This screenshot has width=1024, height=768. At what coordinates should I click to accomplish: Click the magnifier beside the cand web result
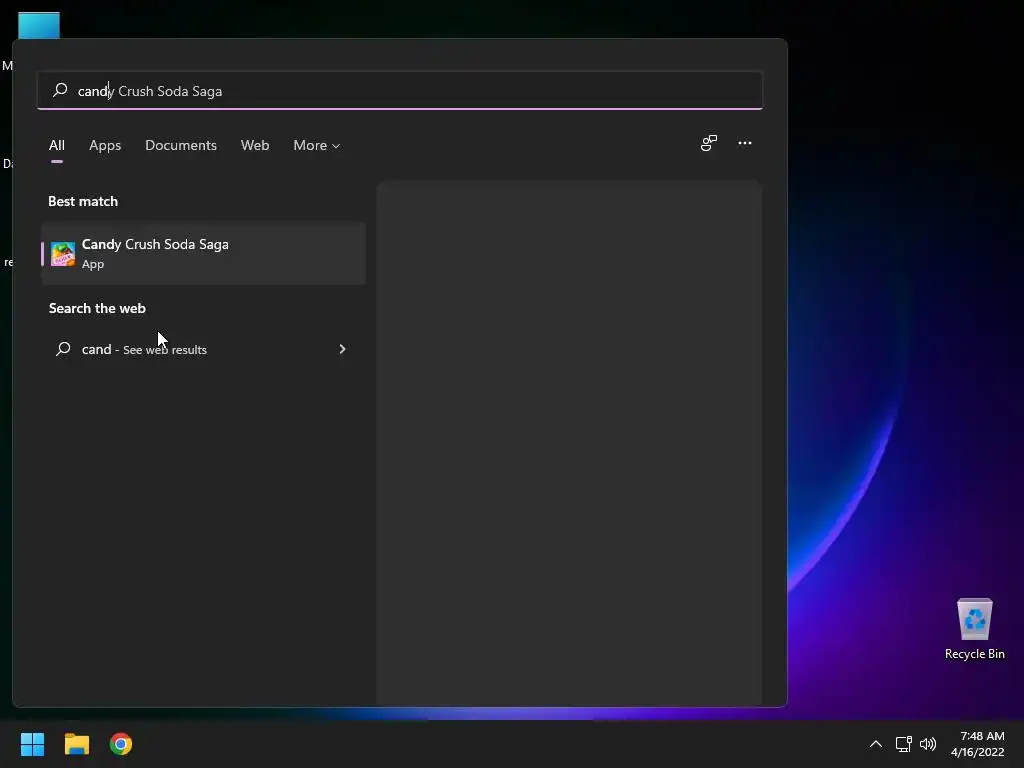click(x=63, y=349)
